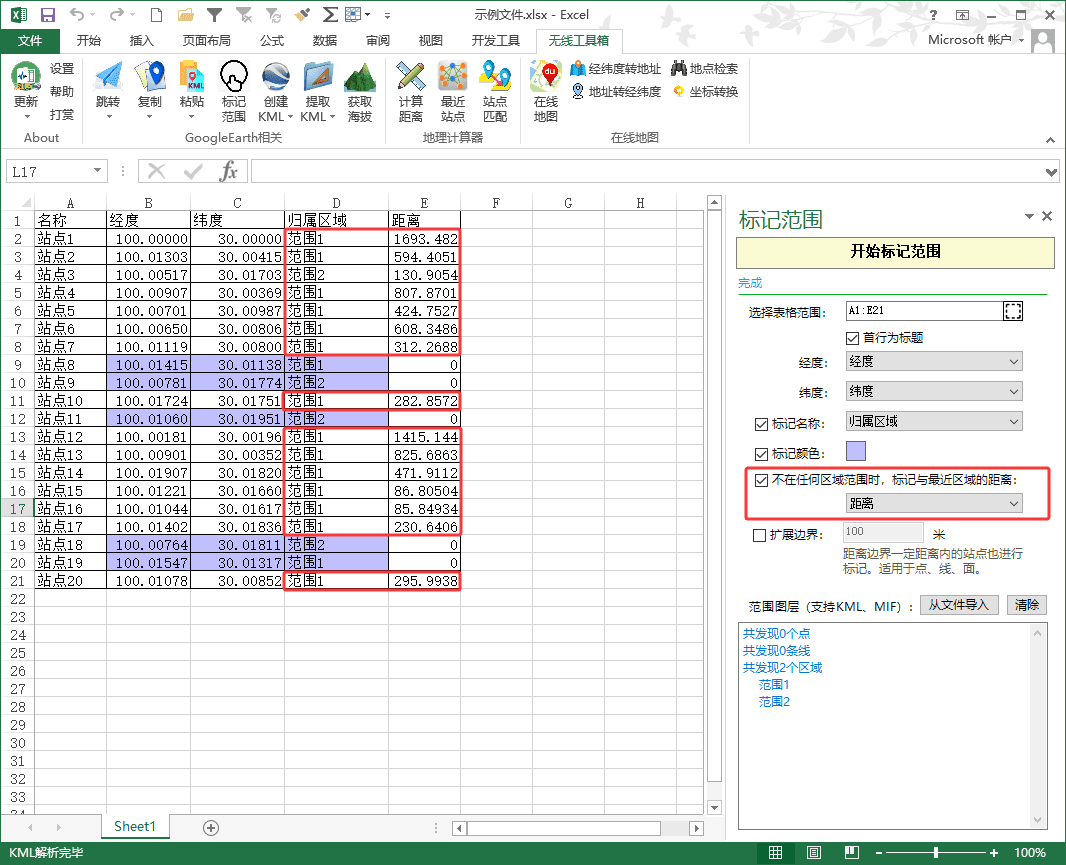Click the 打赏 donate button

[62, 114]
